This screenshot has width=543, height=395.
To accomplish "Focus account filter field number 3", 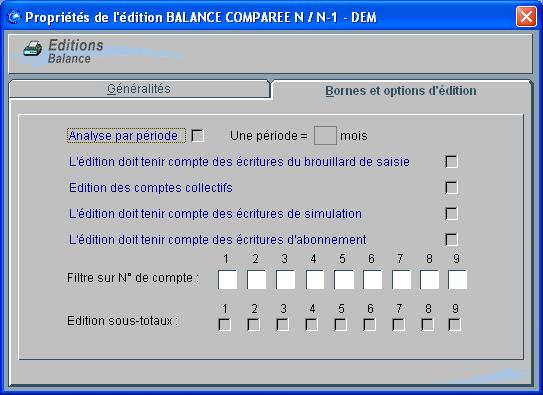I will 285,280.
